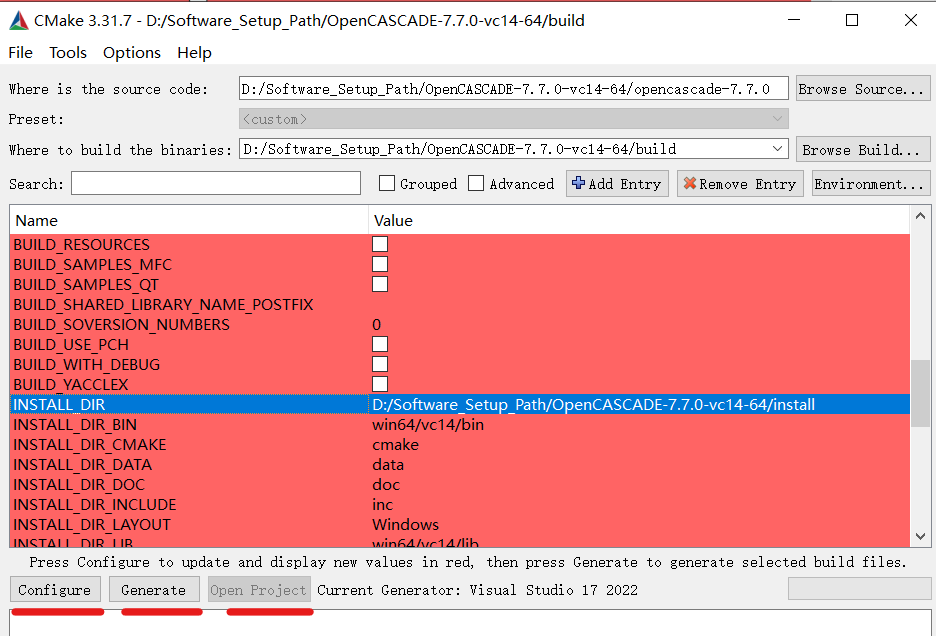936x636 pixels.
Task: Open the Tools menu
Action: coord(68,53)
